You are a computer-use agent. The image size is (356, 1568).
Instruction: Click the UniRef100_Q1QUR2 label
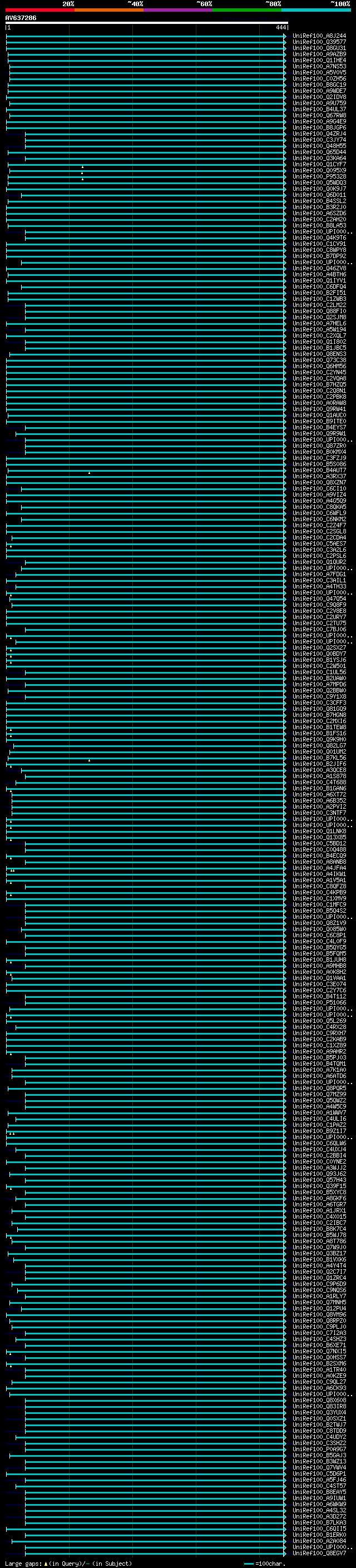[319, 562]
